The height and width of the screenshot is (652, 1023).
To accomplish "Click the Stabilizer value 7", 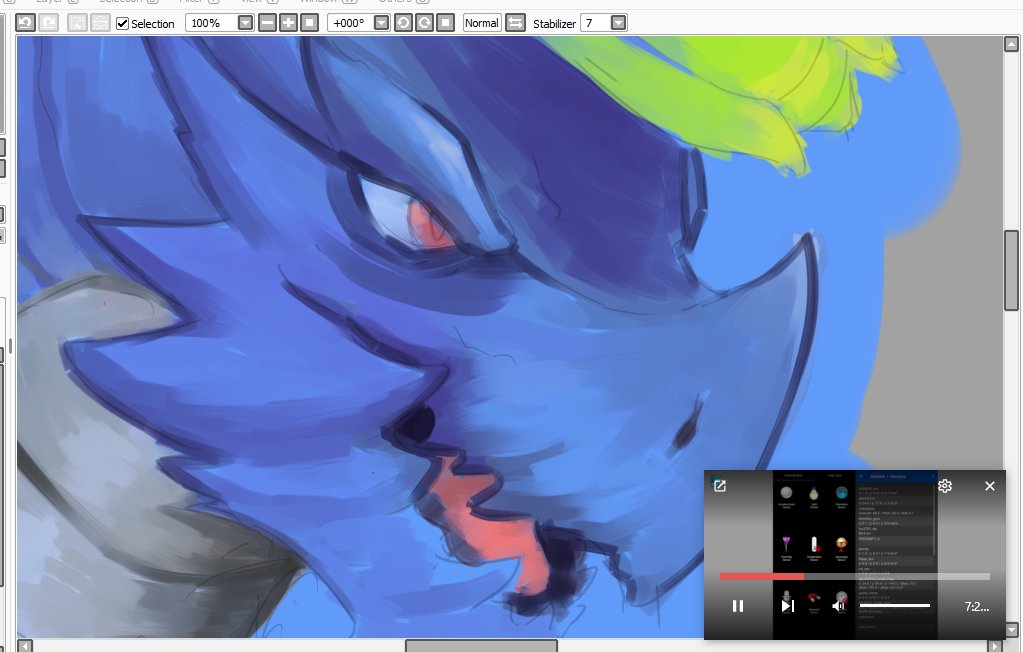I will [x=596, y=23].
